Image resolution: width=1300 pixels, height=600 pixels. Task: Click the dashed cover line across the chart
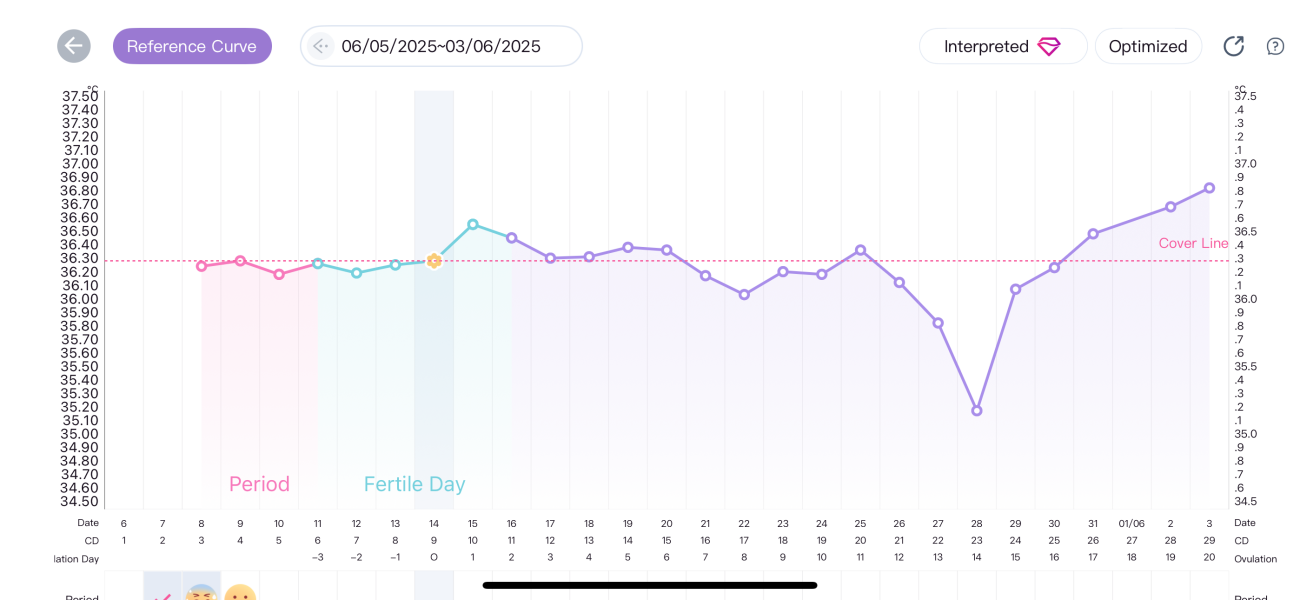(x=700, y=261)
